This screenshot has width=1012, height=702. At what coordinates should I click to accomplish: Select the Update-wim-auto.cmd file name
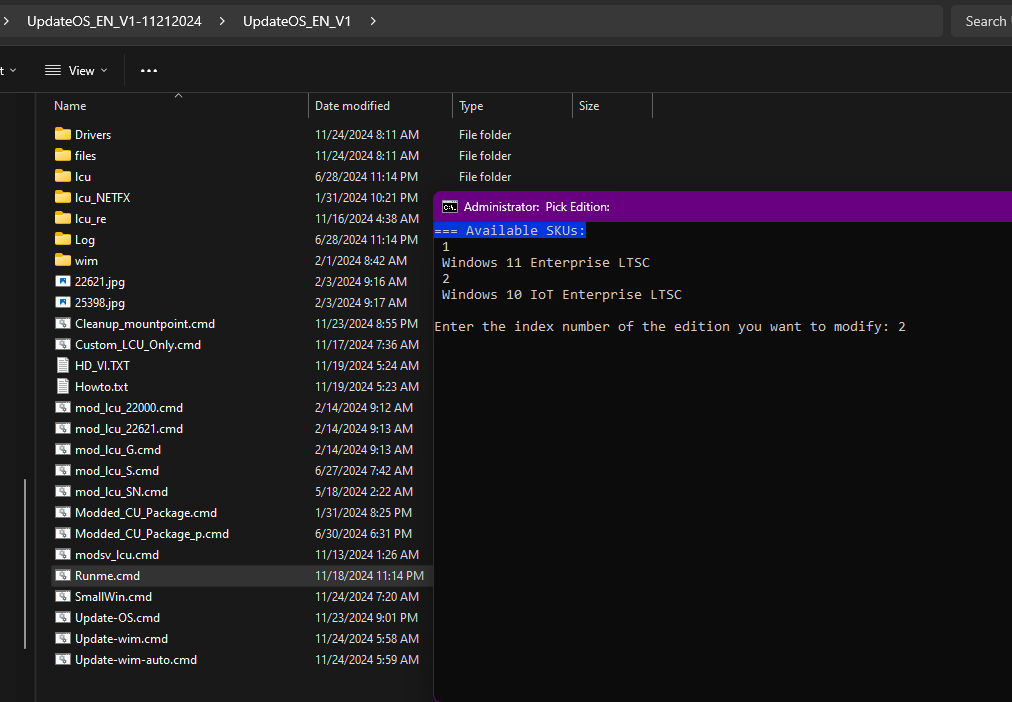(136, 659)
